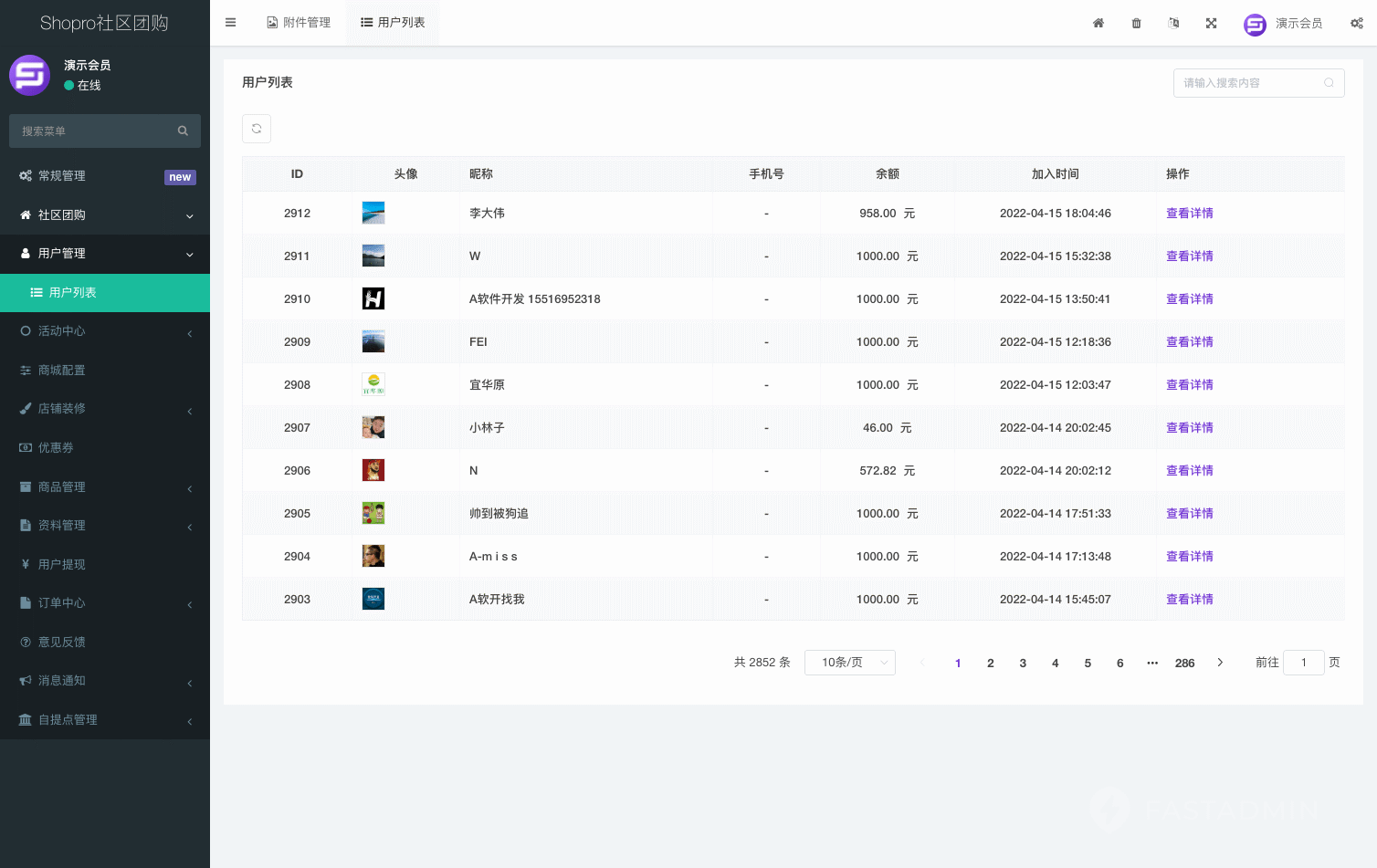The height and width of the screenshot is (868, 1377).
Task: Expand the 消息通知 sidebar section
Action: [x=105, y=680]
